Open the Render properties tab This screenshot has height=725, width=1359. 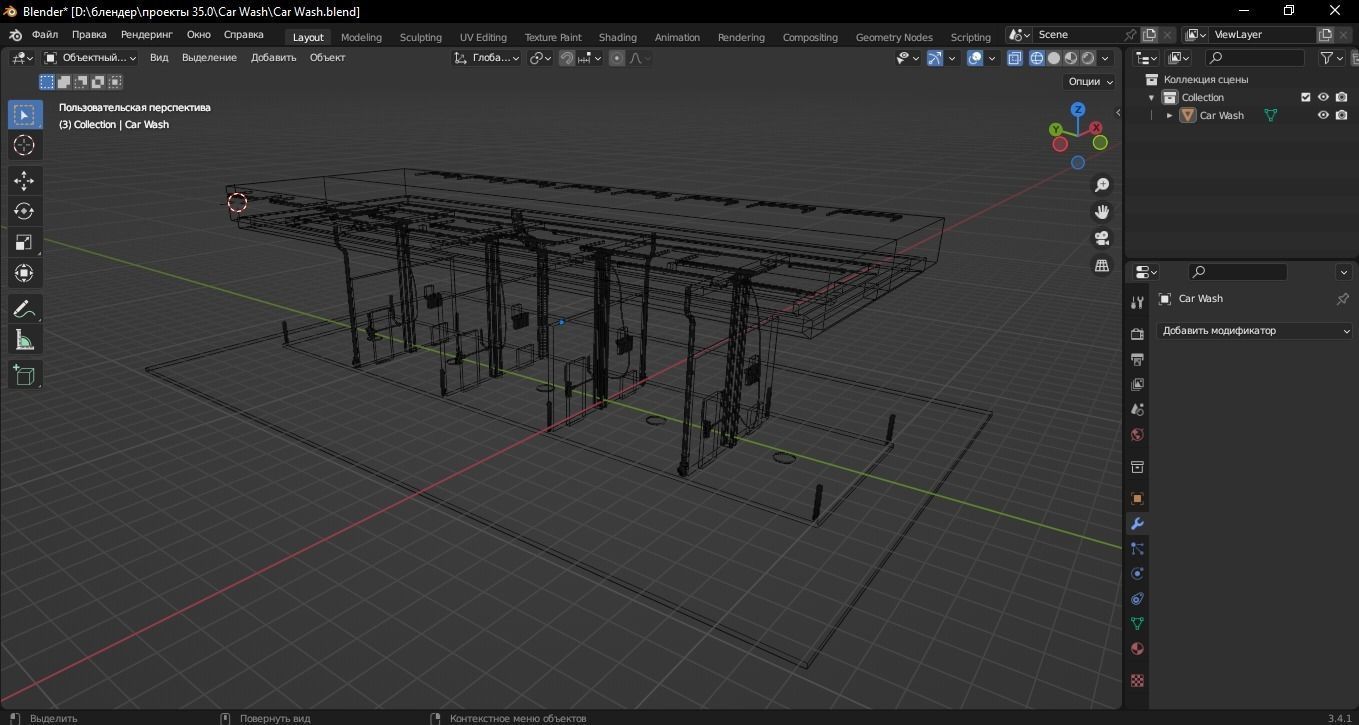pyautogui.click(x=1137, y=334)
